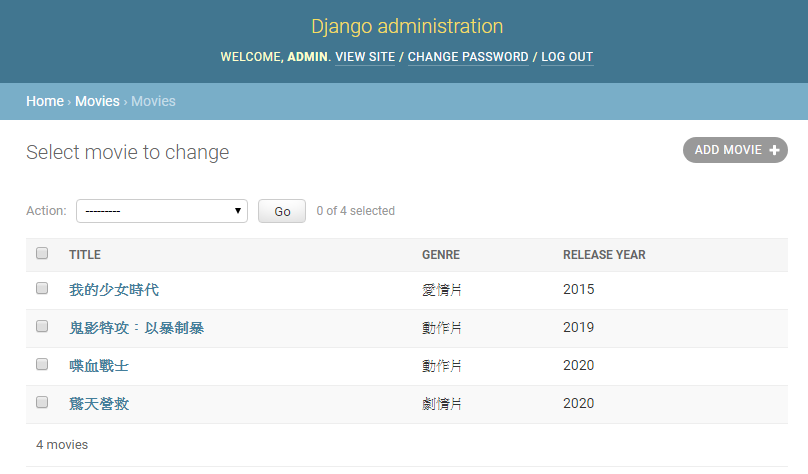The image size is (808, 474).
Task: Click release year 2015
Action: [578, 289]
